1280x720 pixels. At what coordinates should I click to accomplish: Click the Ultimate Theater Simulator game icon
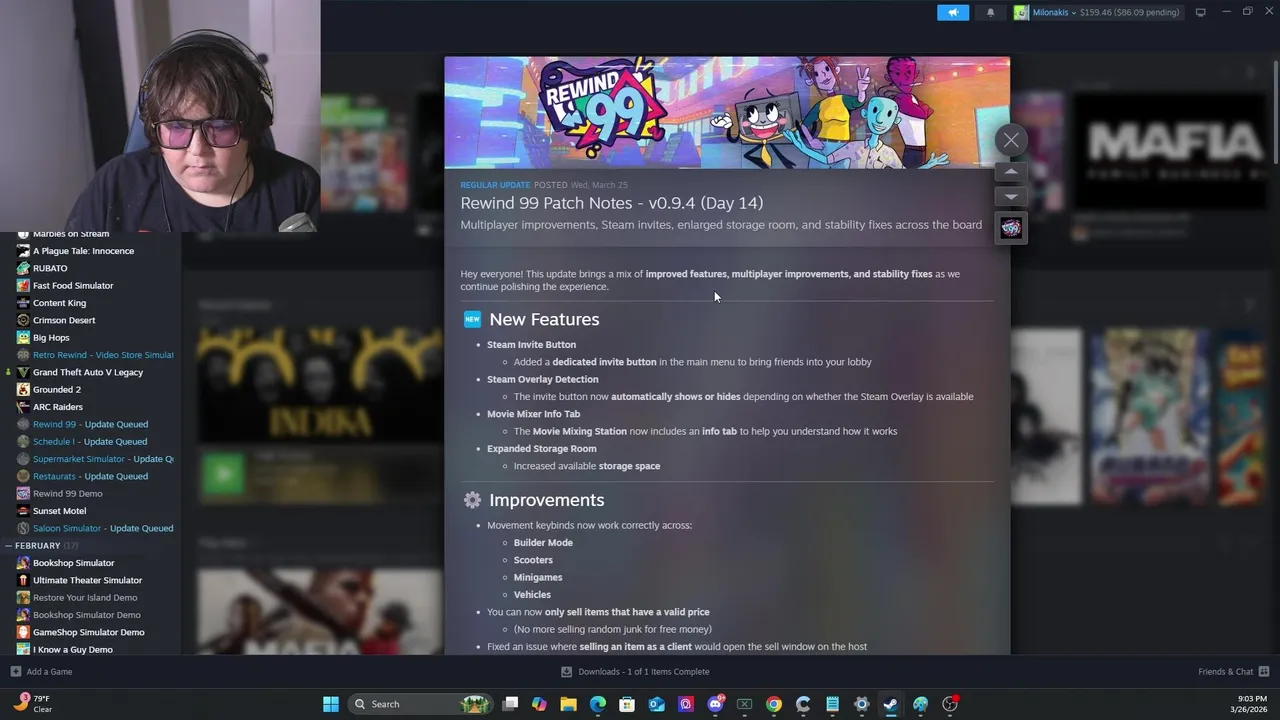tap(23, 580)
